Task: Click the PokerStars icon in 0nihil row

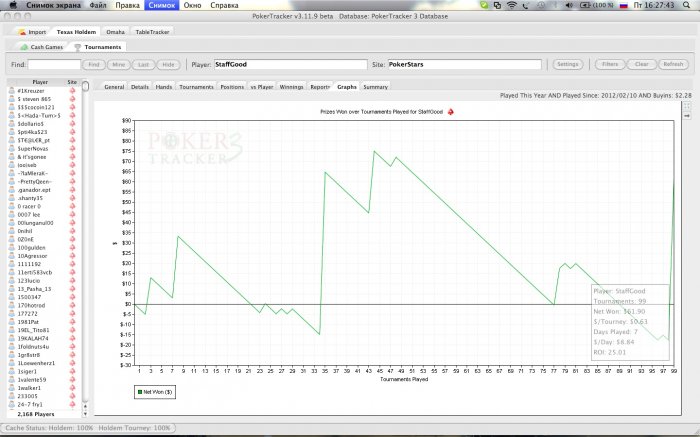Action: tap(72, 231)
